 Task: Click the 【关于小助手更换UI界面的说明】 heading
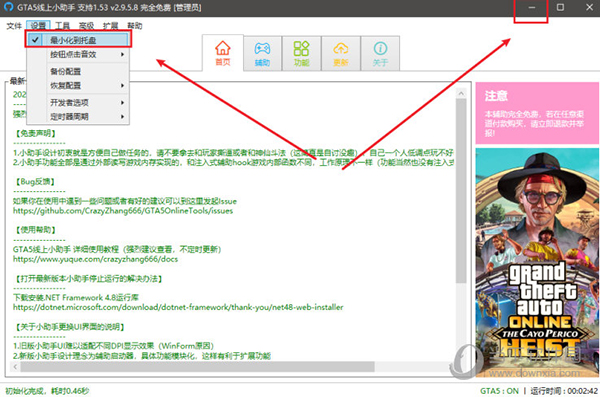pos(70,327)
